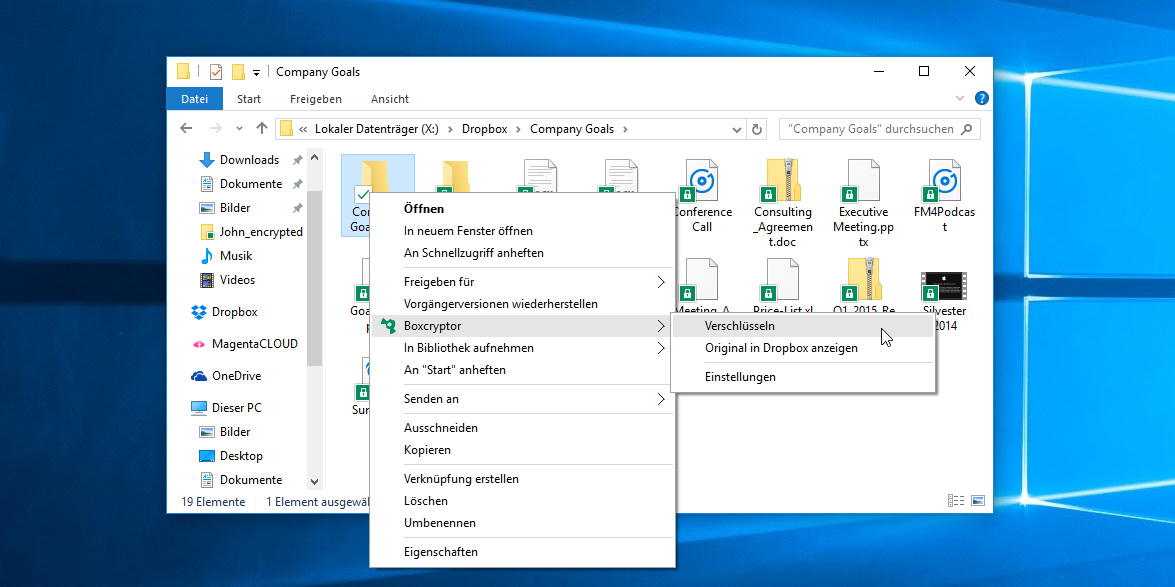Choose Löschen in context menu

pyautogui.click(x=522, y=501)
